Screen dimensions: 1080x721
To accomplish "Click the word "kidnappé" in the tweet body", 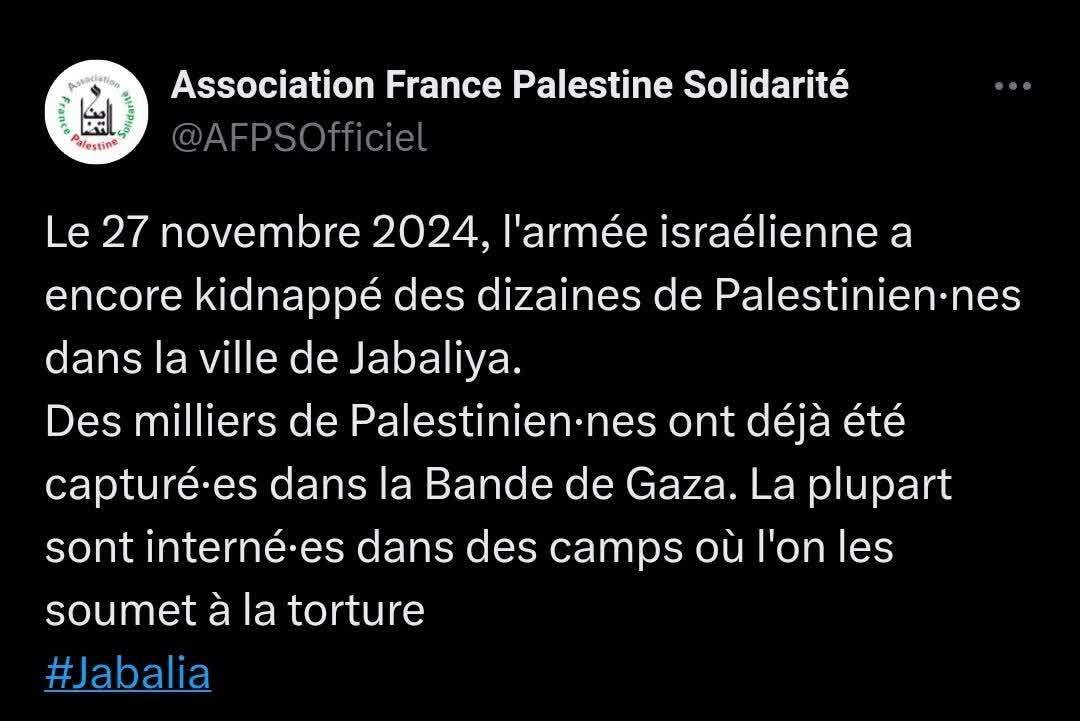I will [x=289, y=297].
